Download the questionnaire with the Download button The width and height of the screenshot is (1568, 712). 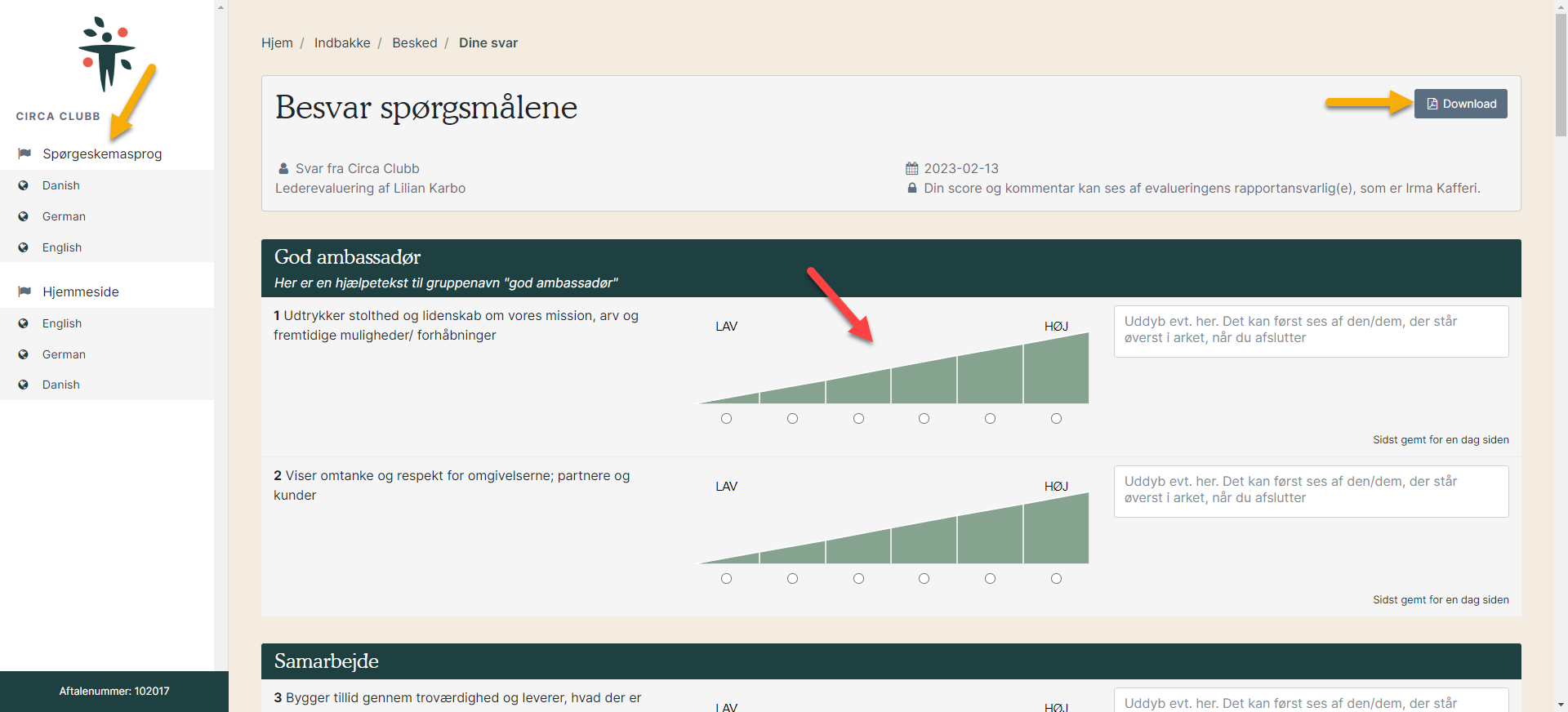[1460, 104]
